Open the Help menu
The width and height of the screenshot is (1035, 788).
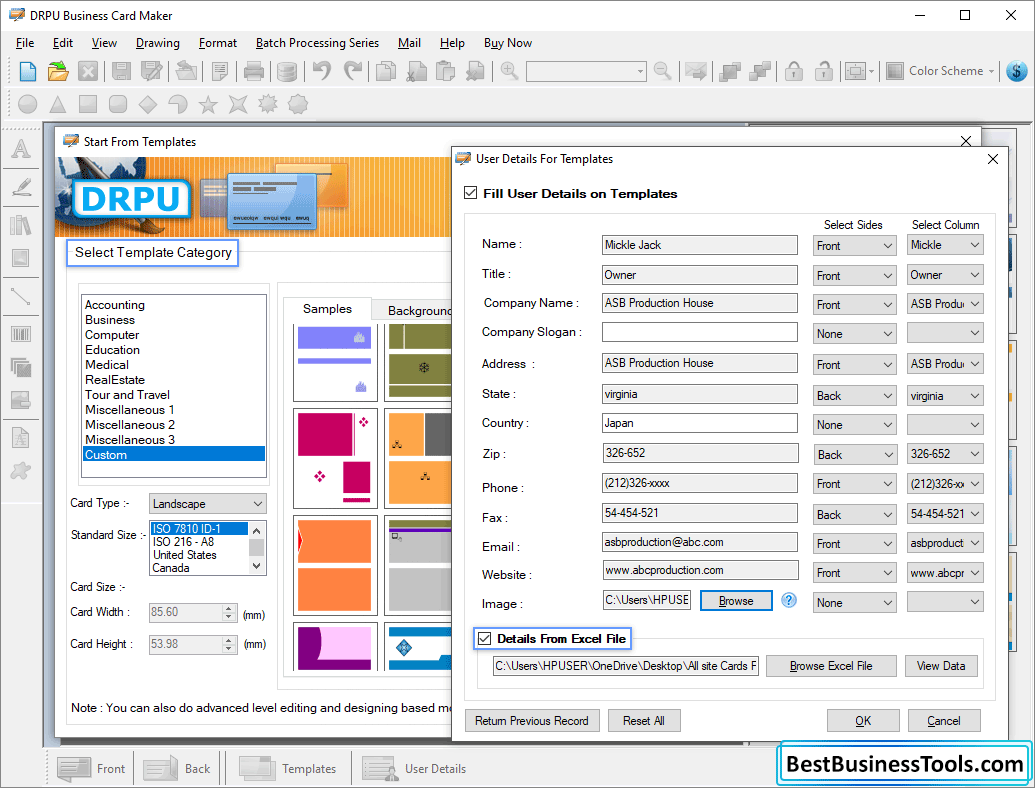coord(452,43)
